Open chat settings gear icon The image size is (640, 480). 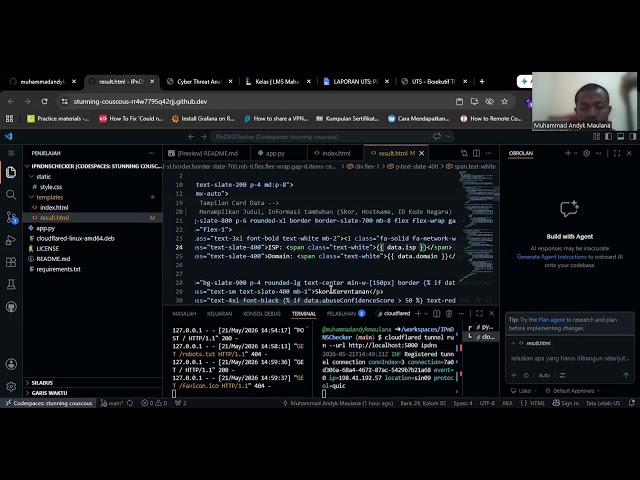coord(587,153)
